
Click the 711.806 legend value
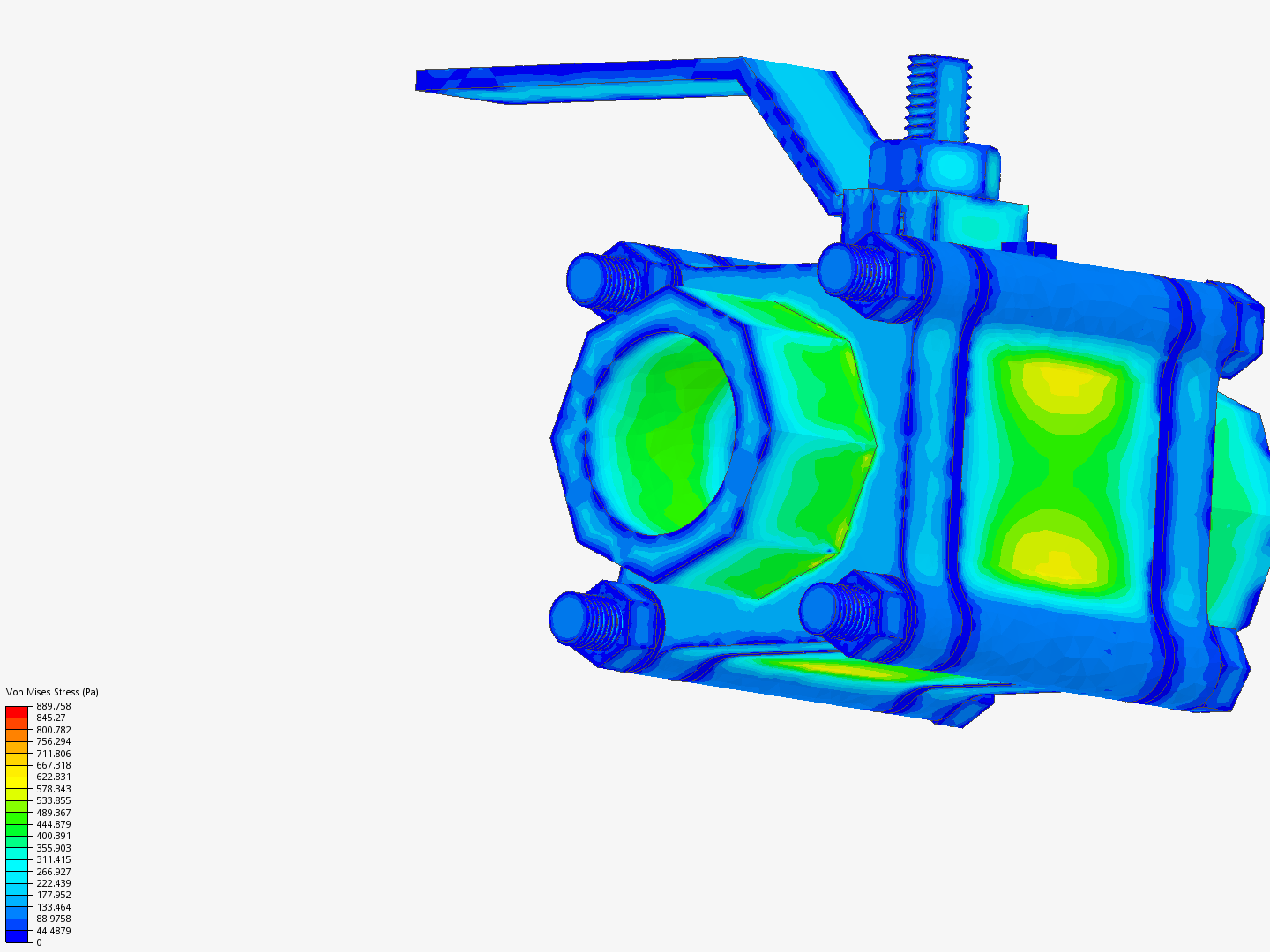[54, 754]
